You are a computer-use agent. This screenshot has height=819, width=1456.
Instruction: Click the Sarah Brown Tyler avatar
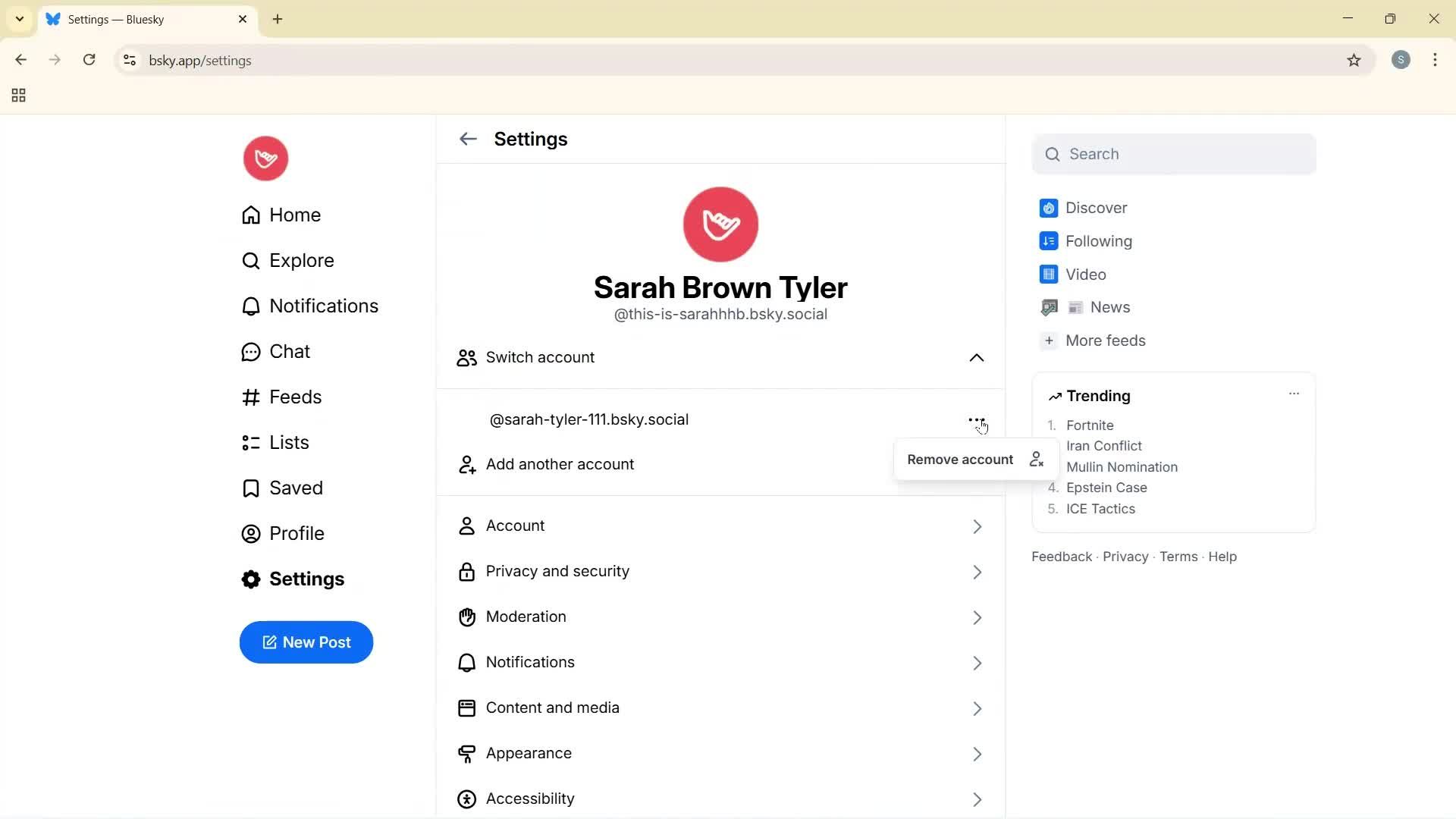(x=720, y=224)
